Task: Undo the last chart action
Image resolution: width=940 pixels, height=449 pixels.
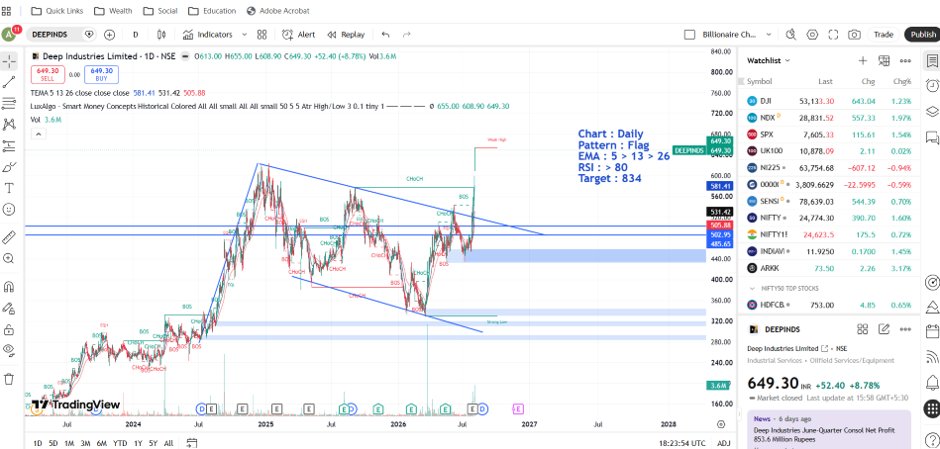Action: coord(385,34)
